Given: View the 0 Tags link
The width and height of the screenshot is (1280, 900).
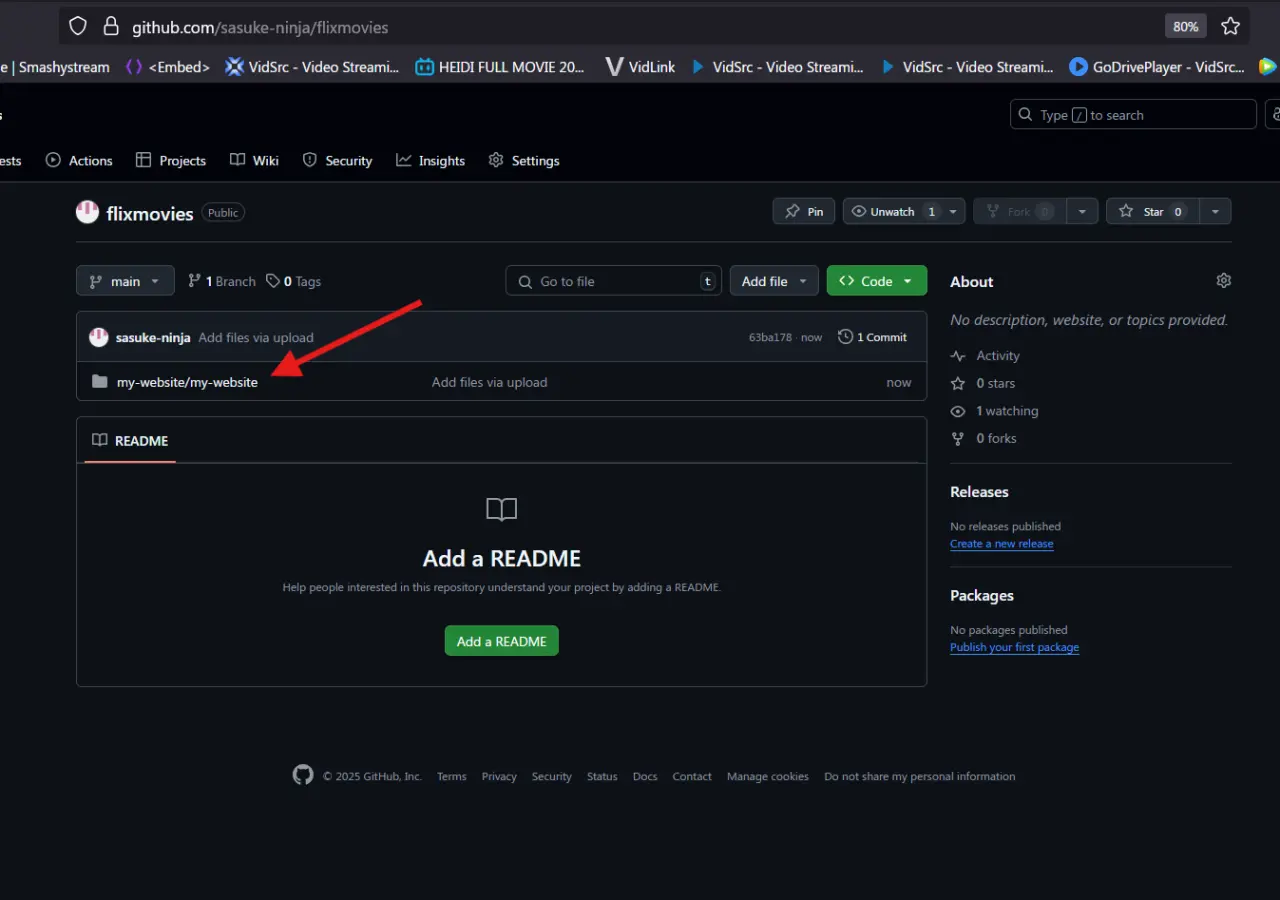Looking at the screenshot, I should coord(294,281).
